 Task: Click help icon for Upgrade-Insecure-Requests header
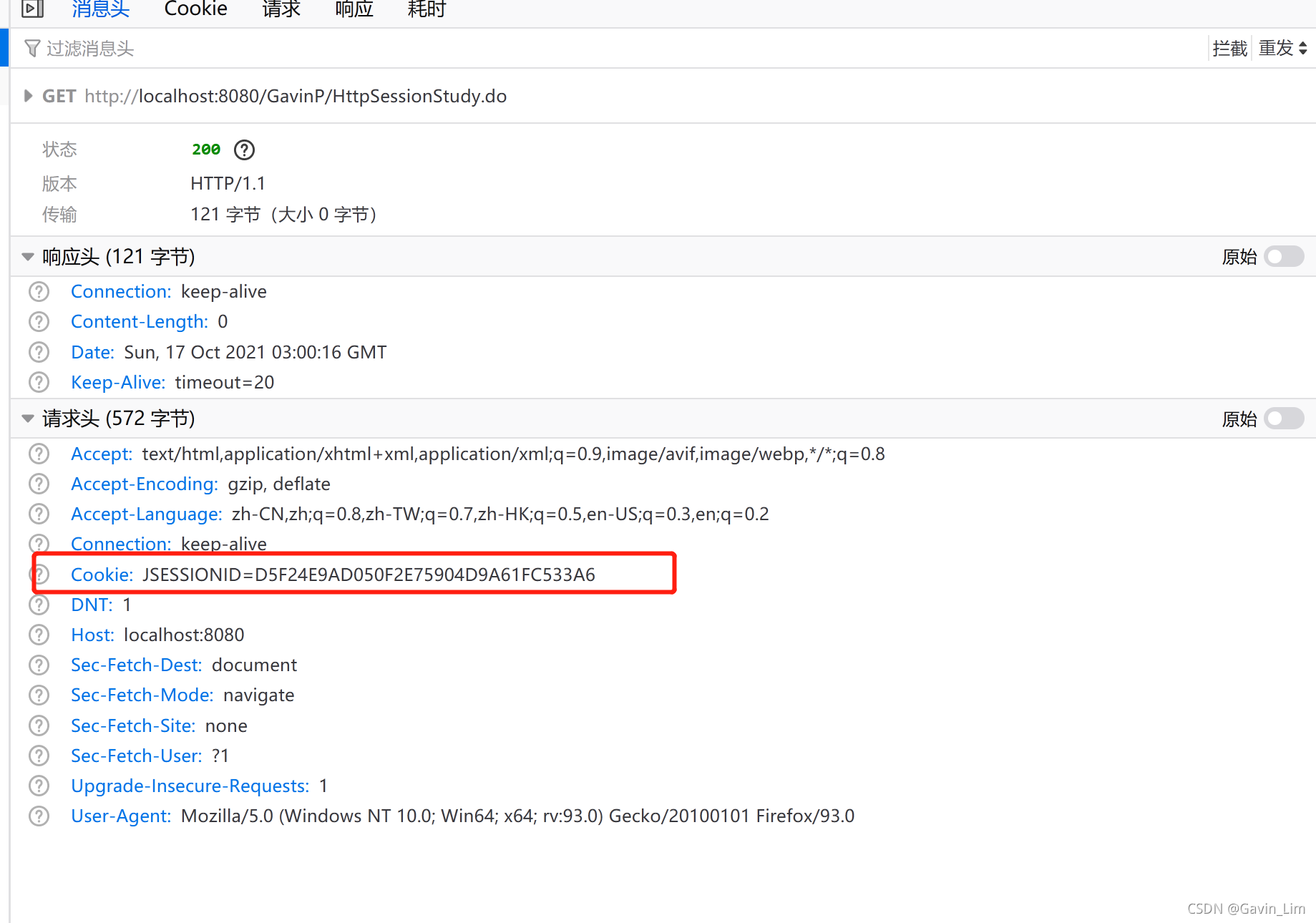(39, 786)
